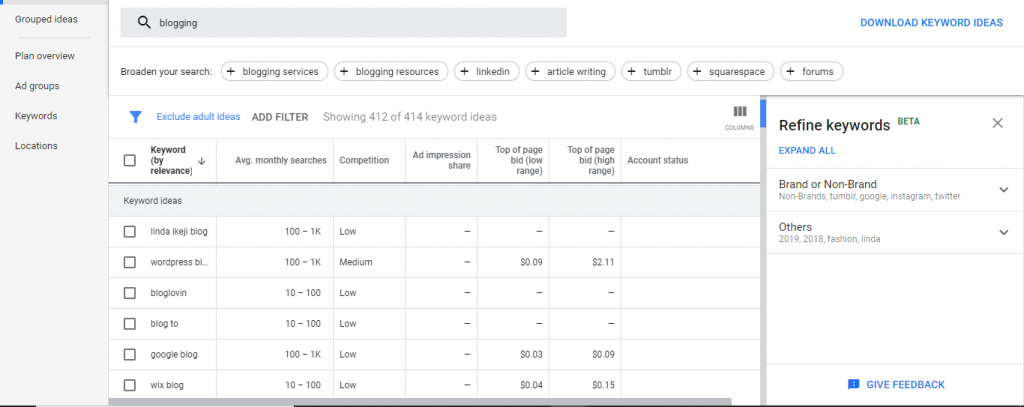This screenshot has height=407, width=1024.
Task: Select the google blog row checkbox
Action: (x=129, y=354)
